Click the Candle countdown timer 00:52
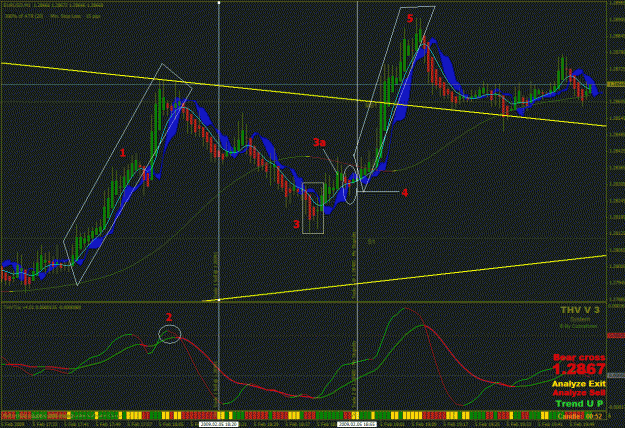This screenshot has width=625, height=428. 580,416
